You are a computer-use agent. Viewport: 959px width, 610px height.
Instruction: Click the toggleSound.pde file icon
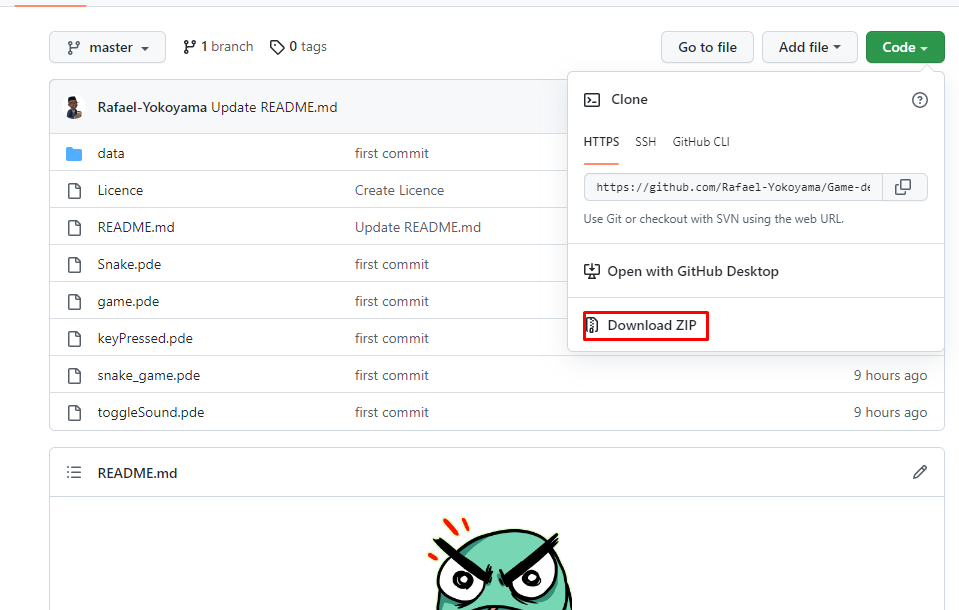coord(74,413)
